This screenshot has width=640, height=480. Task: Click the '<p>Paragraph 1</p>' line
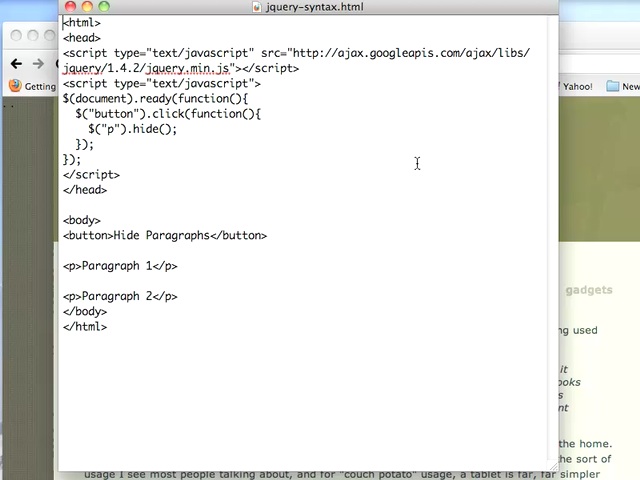120,266
